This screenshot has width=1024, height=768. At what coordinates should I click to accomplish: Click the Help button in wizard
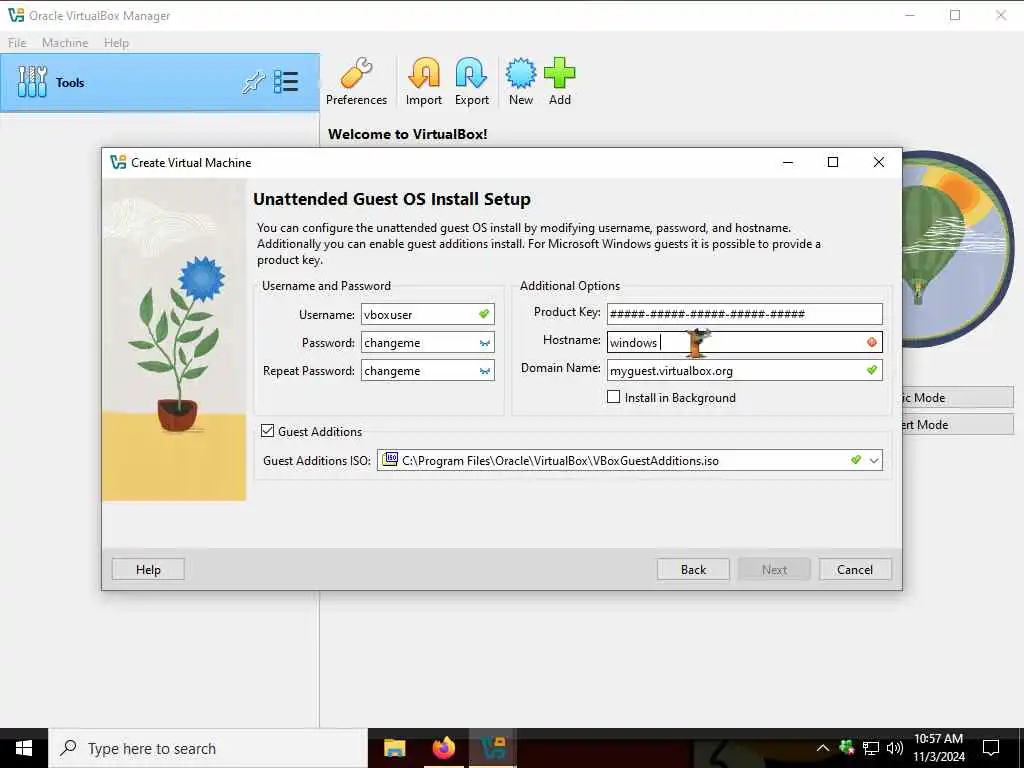[148, 569]
